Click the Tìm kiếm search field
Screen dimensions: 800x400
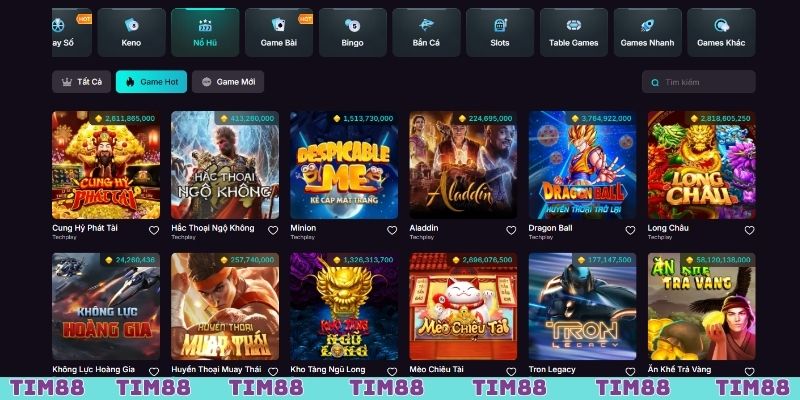pos(698,82)
